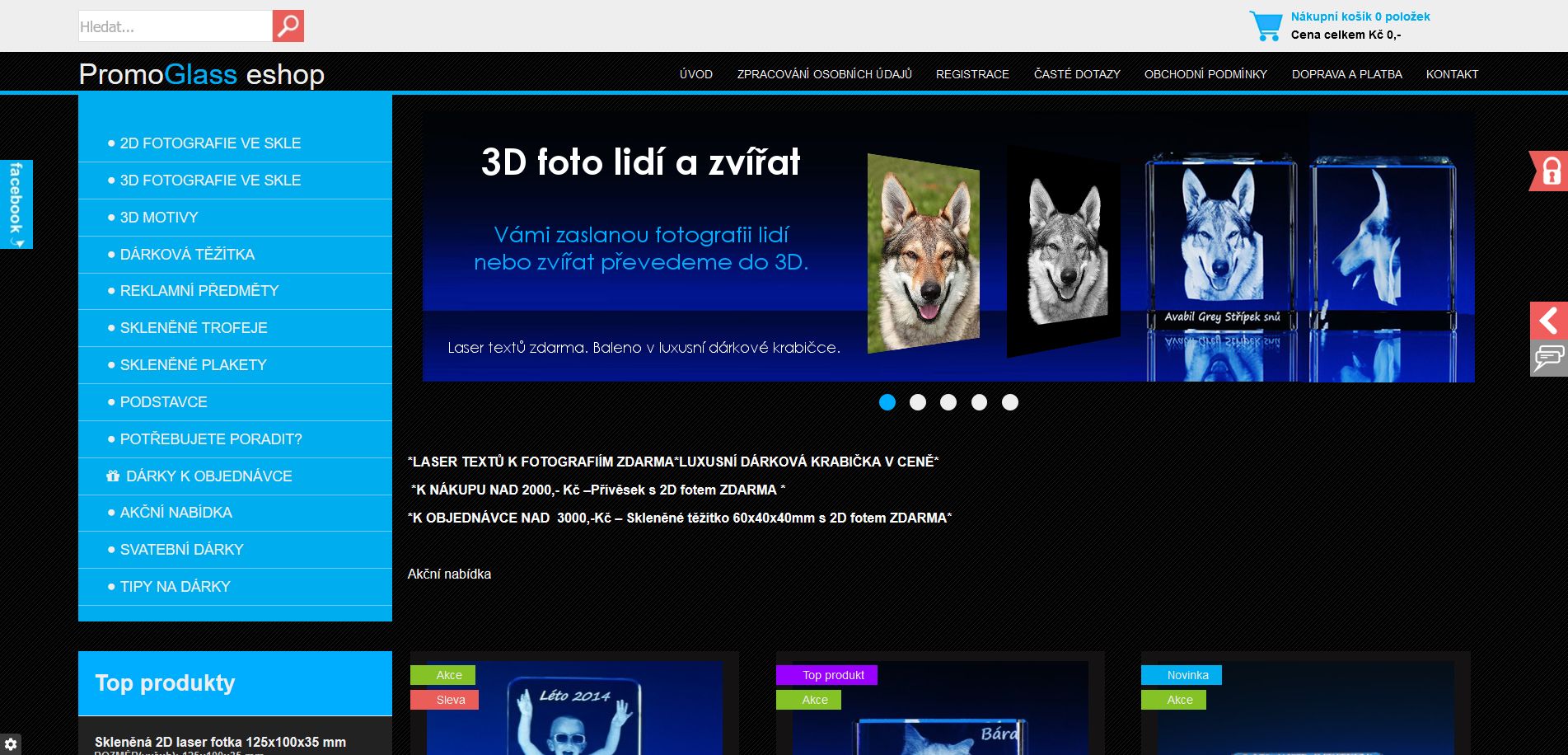The height and width of the screenshot is (755, 1568).
Task: Click the 3D foto lidí banner image
Action: [948, 247]
